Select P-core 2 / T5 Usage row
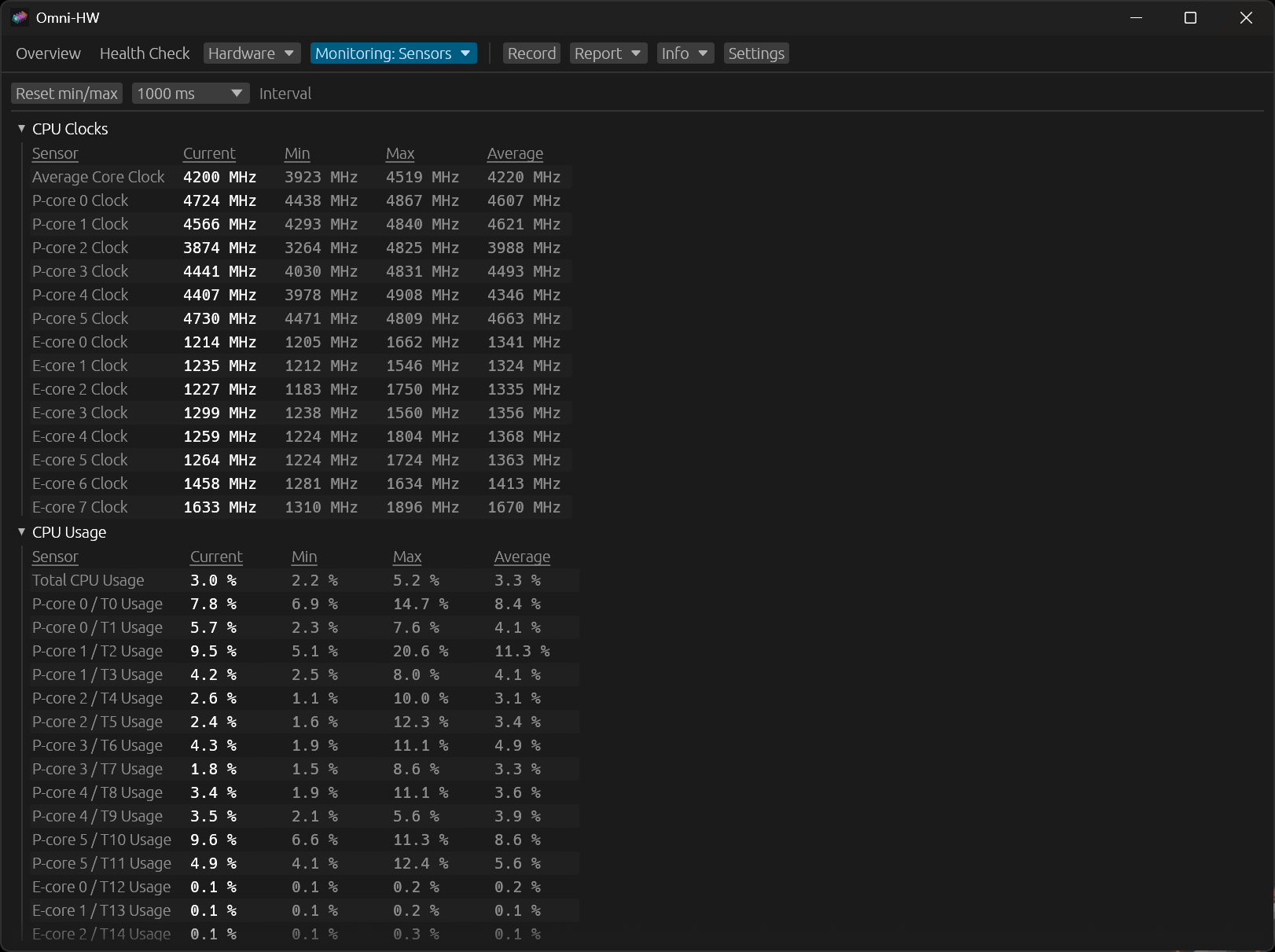Screen dimensions: 1275x952 (304, 722)
